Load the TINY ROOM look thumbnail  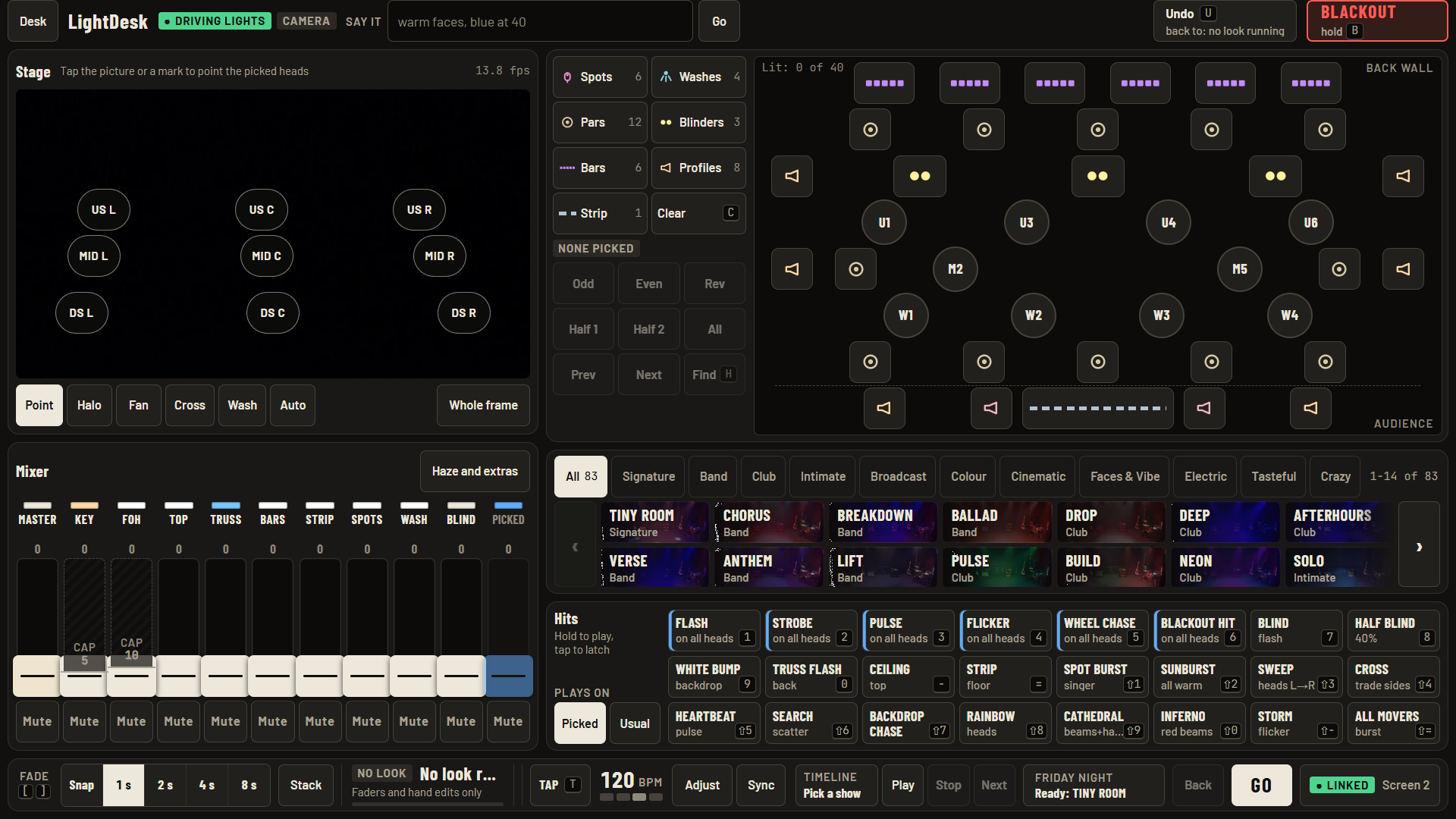point(655,522)
